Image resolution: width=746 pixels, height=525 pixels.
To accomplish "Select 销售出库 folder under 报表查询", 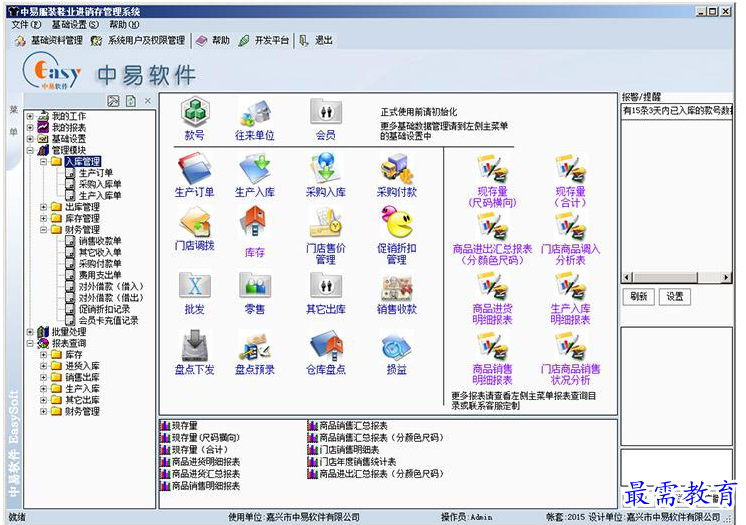I will [82, 377].
